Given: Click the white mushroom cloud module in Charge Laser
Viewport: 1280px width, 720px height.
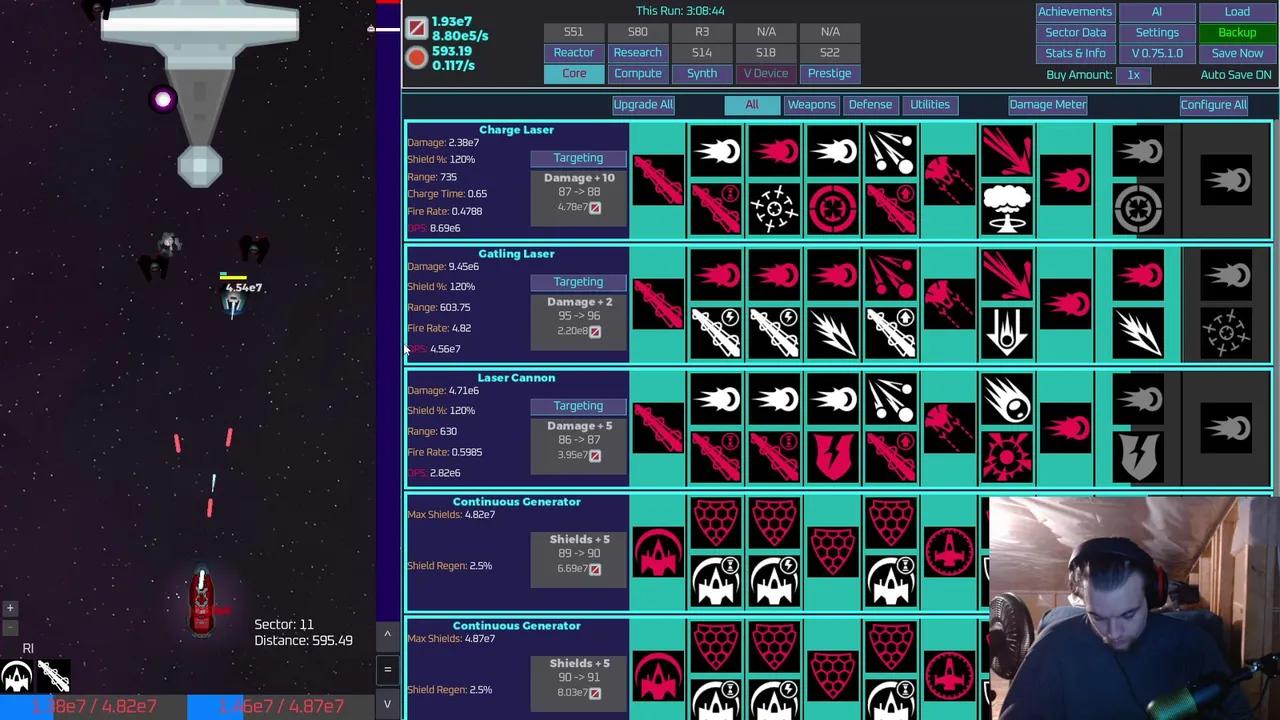Looking at the screenshot, I should coord(1007,209).
